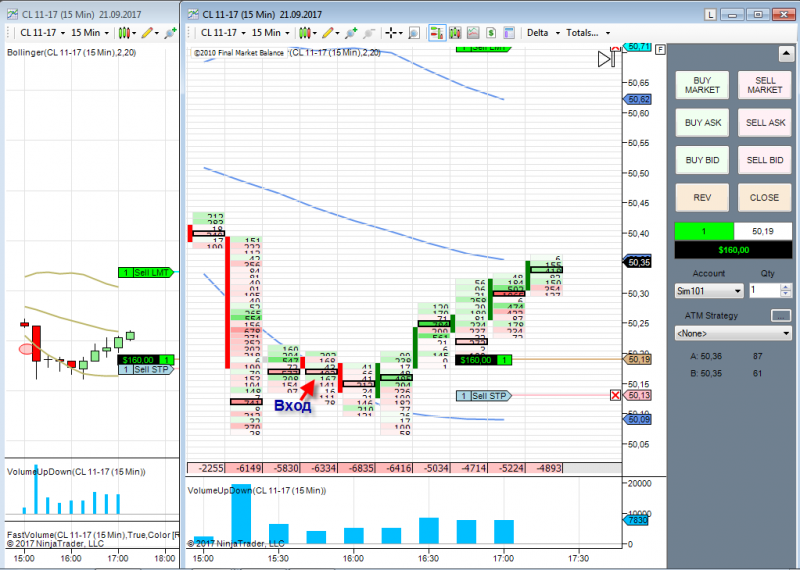Select the crosshair cursor tool
800x570 pixels.
click(x=393, y=33)
